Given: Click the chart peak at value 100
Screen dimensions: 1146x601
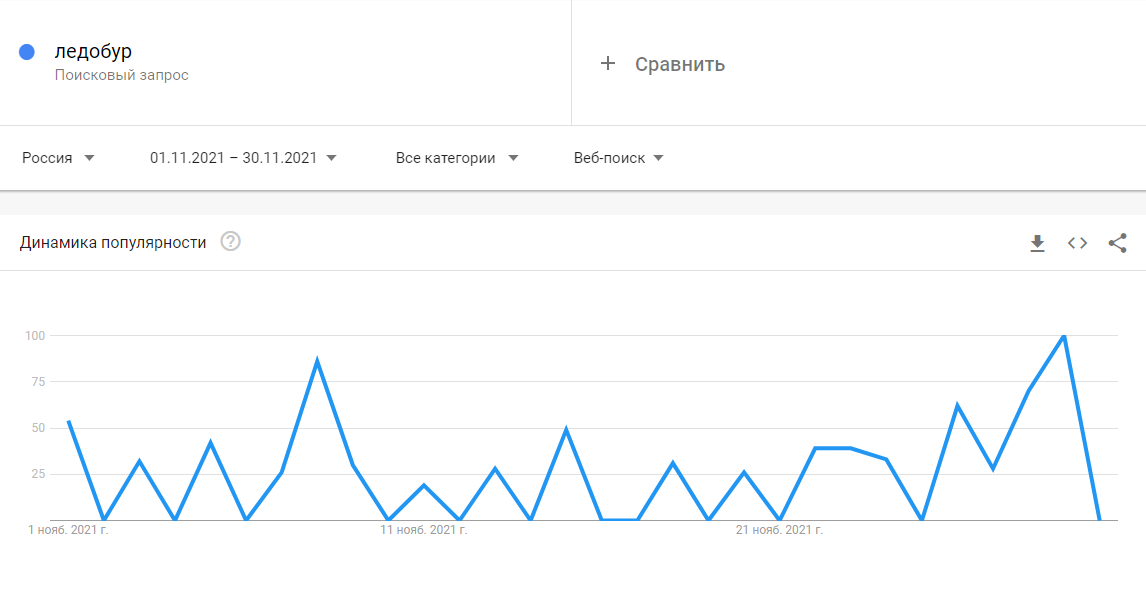Looking at the screenshot, I should coord(1063,336).
